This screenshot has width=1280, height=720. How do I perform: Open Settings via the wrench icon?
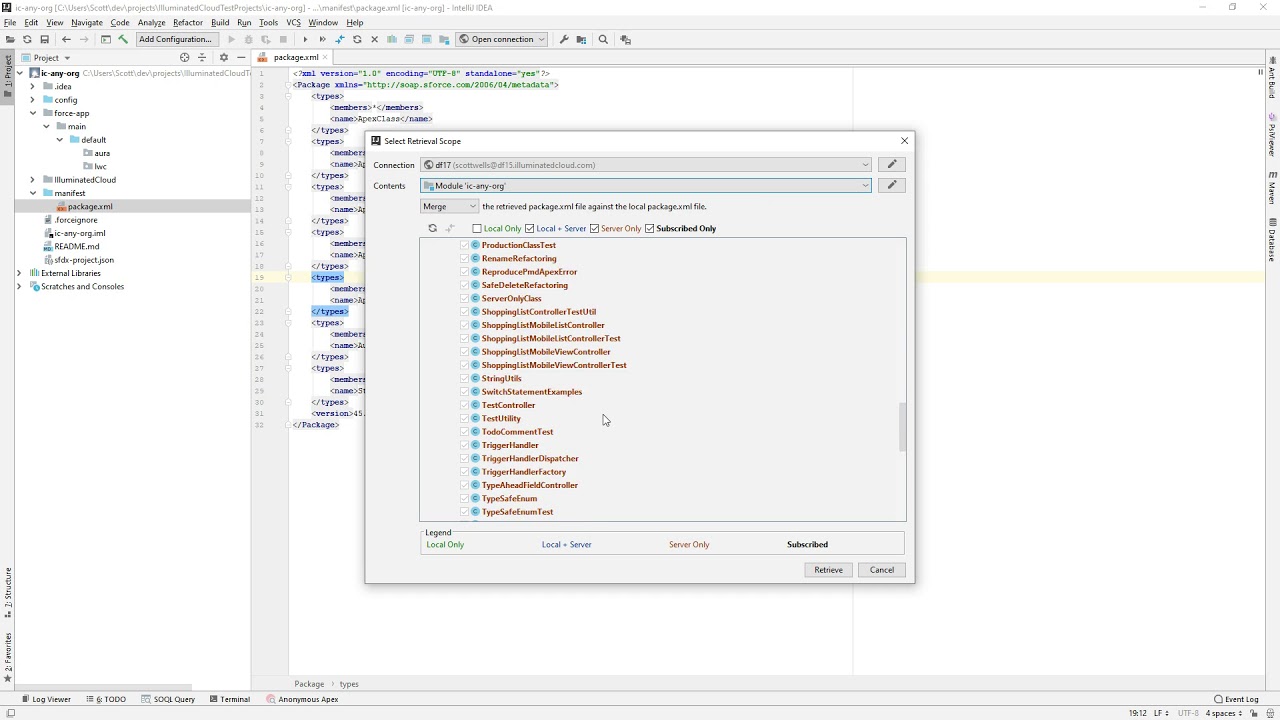(x=564, y=39)
